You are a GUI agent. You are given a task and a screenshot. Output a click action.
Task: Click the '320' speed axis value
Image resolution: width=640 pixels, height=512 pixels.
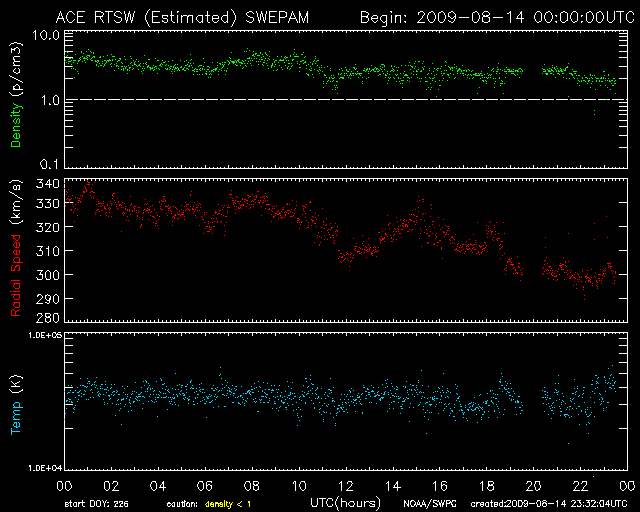tap(48, 227)
